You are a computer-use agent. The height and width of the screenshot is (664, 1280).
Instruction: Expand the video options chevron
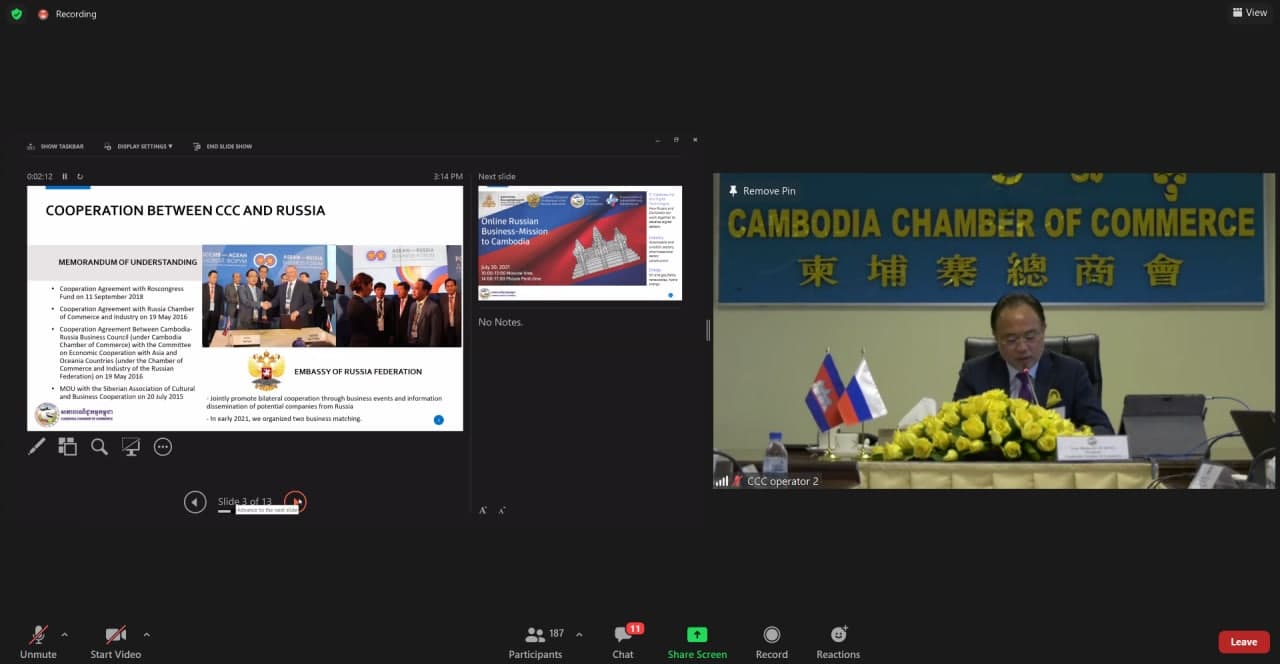coord(146,634)
